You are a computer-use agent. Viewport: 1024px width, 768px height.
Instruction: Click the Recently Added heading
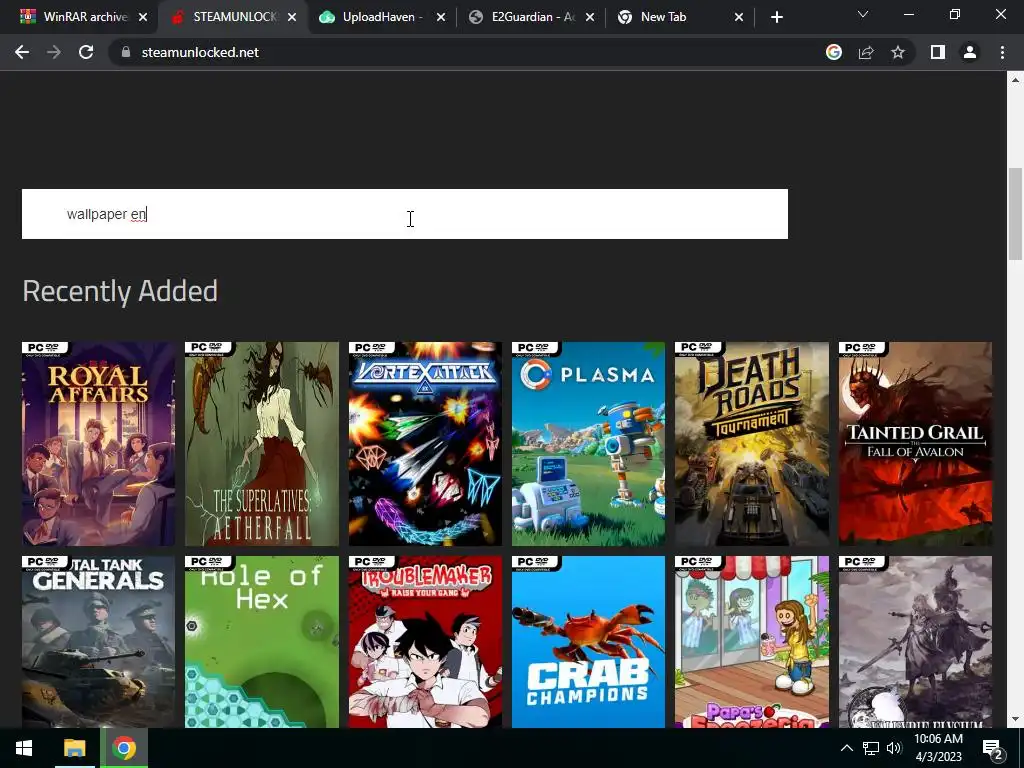[x=120, y=291]
